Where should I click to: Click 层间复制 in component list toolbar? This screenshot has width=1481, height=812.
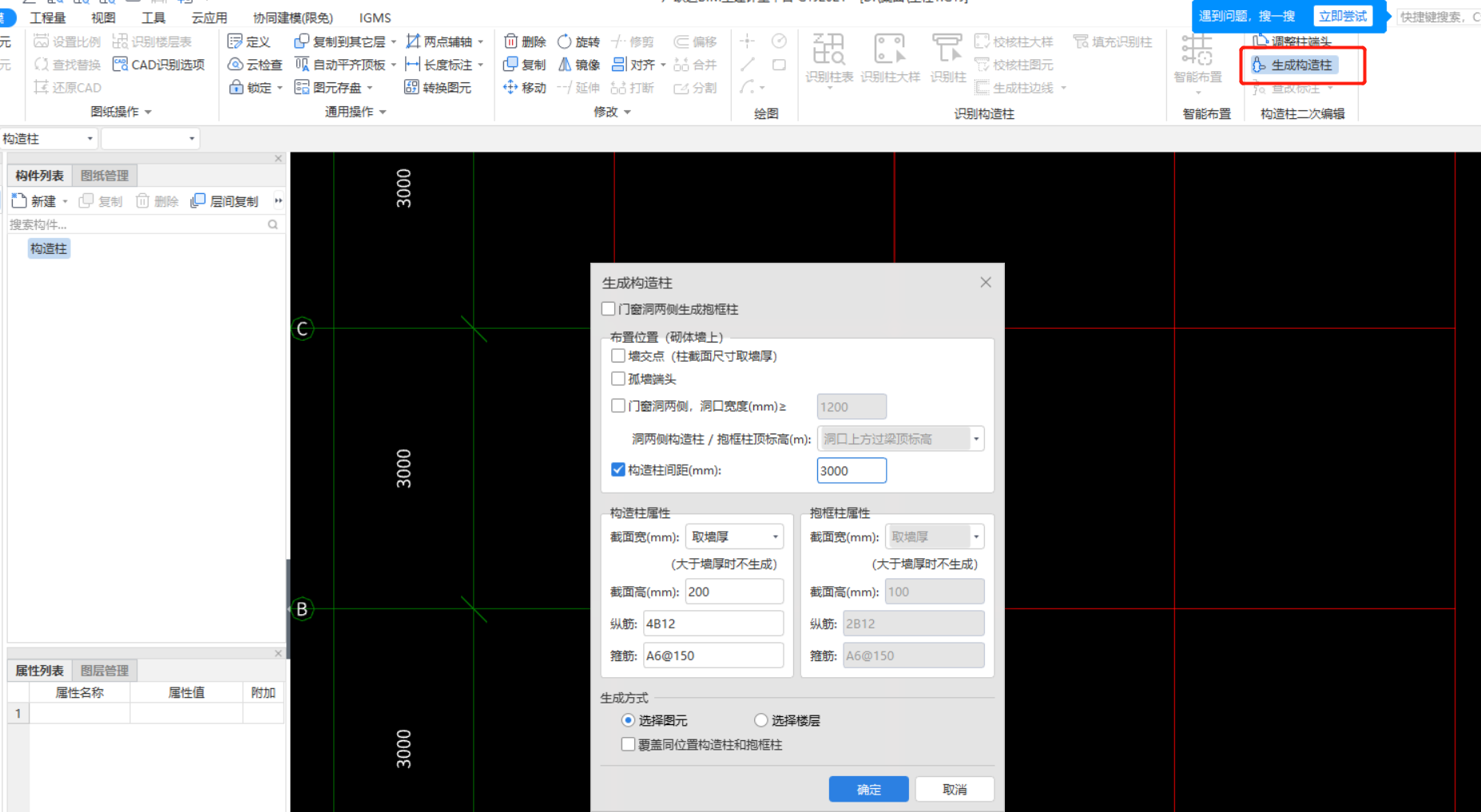(224, 201)
